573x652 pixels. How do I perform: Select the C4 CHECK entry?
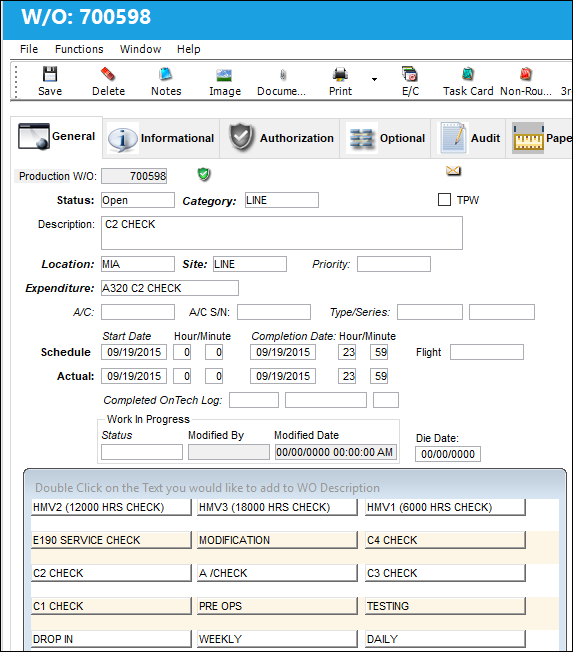(x=445, y=540)
